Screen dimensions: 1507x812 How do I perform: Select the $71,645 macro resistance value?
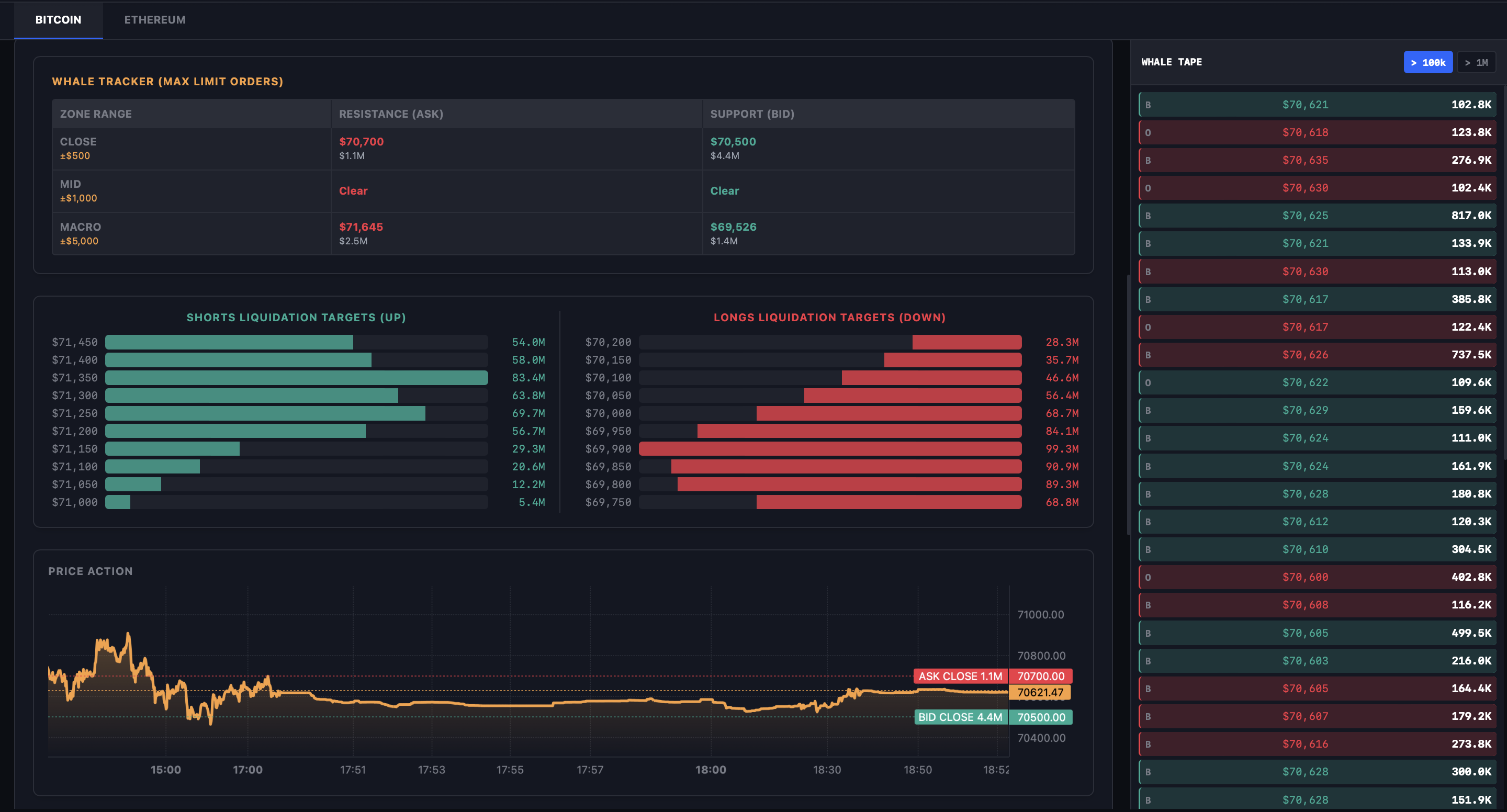[x=361, y=227]
